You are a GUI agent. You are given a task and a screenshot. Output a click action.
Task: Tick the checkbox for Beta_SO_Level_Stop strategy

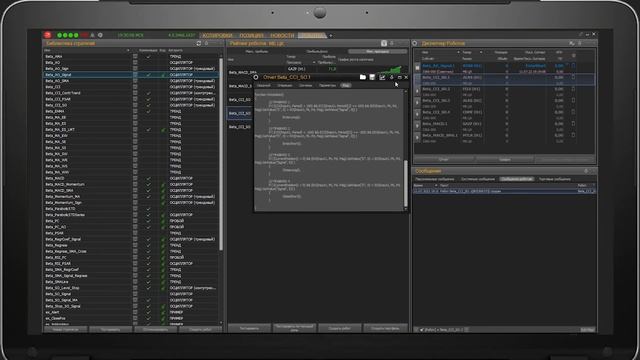click(x=135, y=288)
